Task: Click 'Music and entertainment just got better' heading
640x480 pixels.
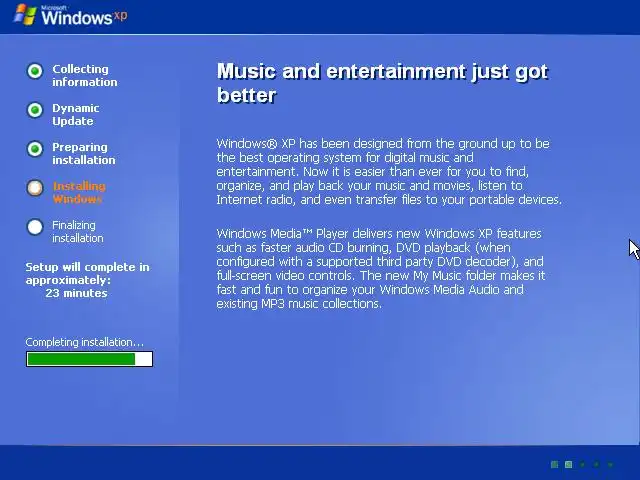Action: coord(382,83)
